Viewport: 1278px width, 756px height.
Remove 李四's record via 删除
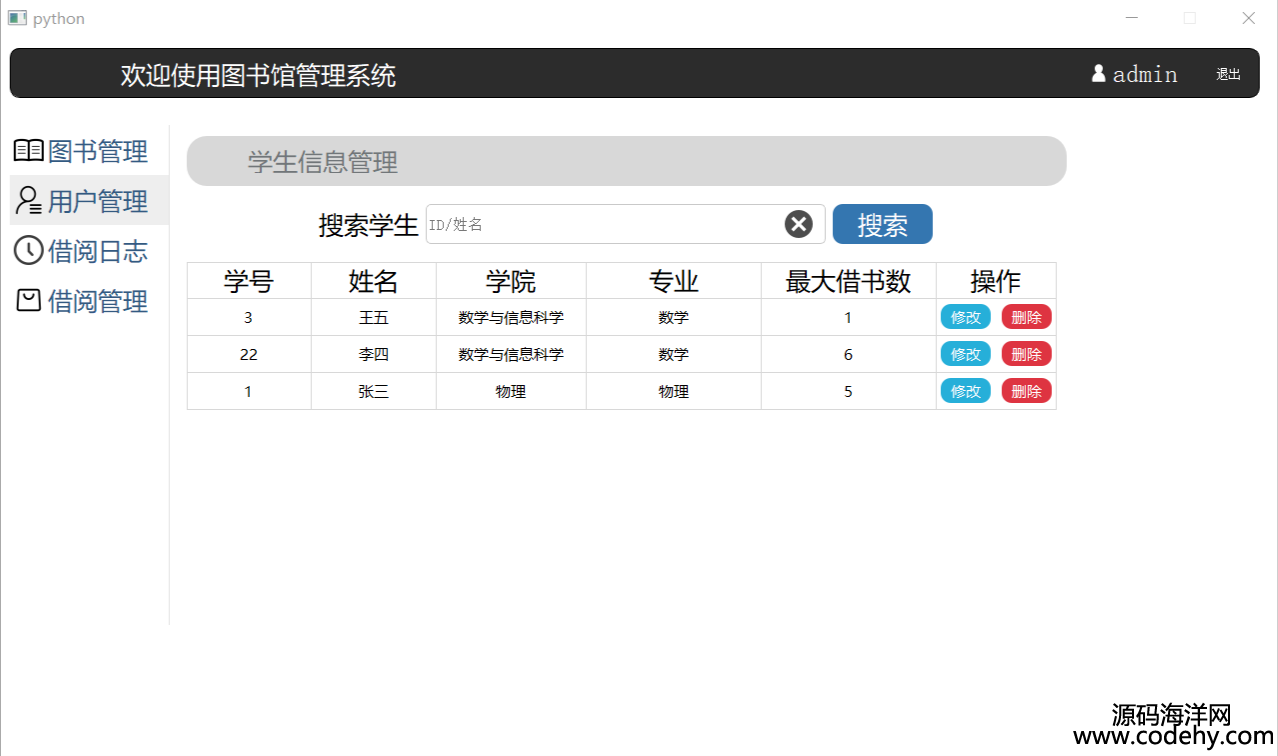[x=1026, y=354]
